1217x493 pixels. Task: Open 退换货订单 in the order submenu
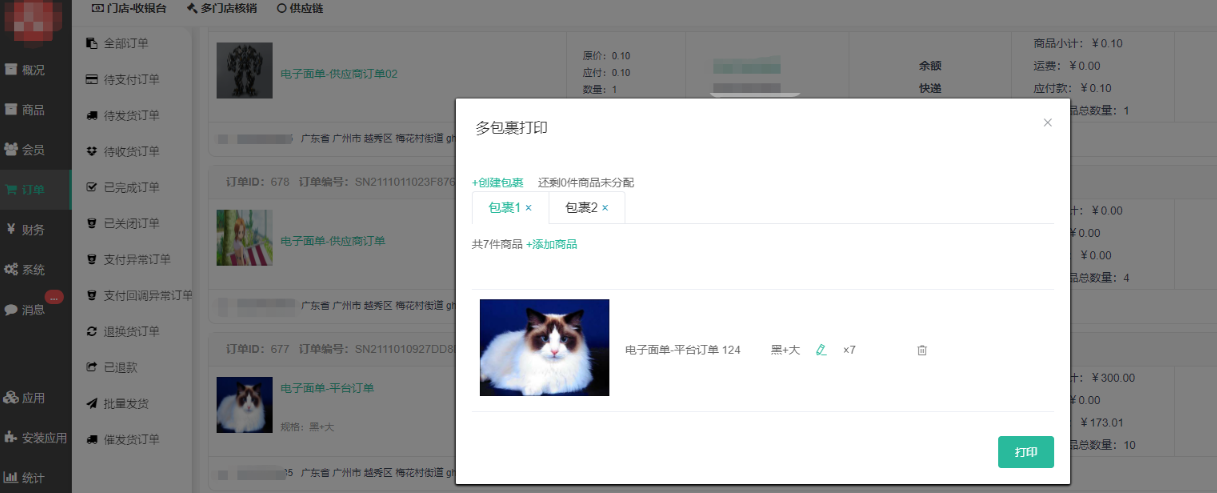pos(131,331)
